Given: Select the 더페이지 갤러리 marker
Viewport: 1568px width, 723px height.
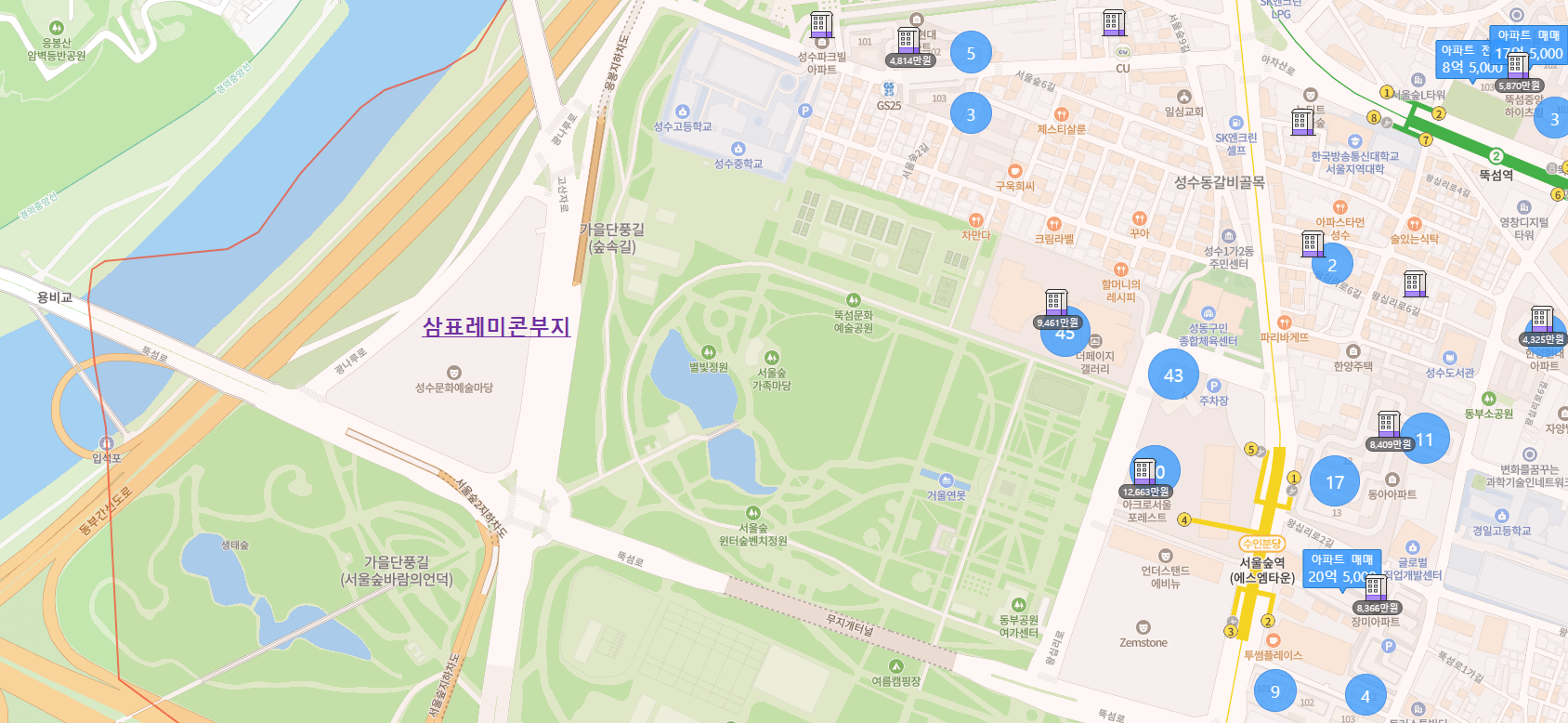Looking at the screenshot, I should 1095,341.
